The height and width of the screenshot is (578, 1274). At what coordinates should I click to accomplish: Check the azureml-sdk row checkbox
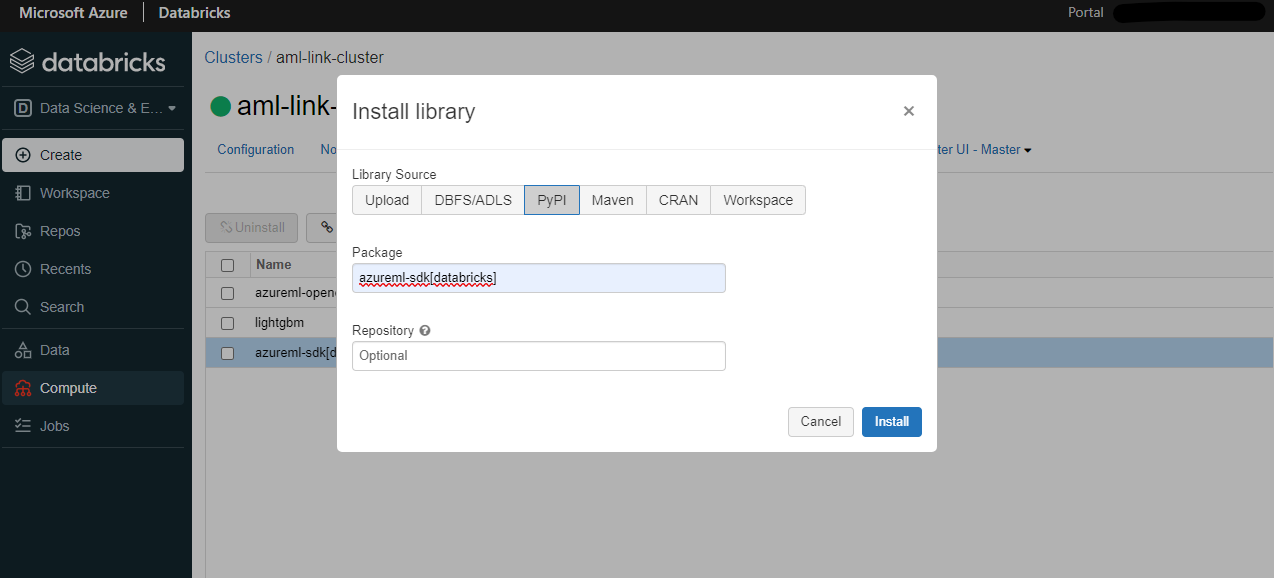(228, 353)
